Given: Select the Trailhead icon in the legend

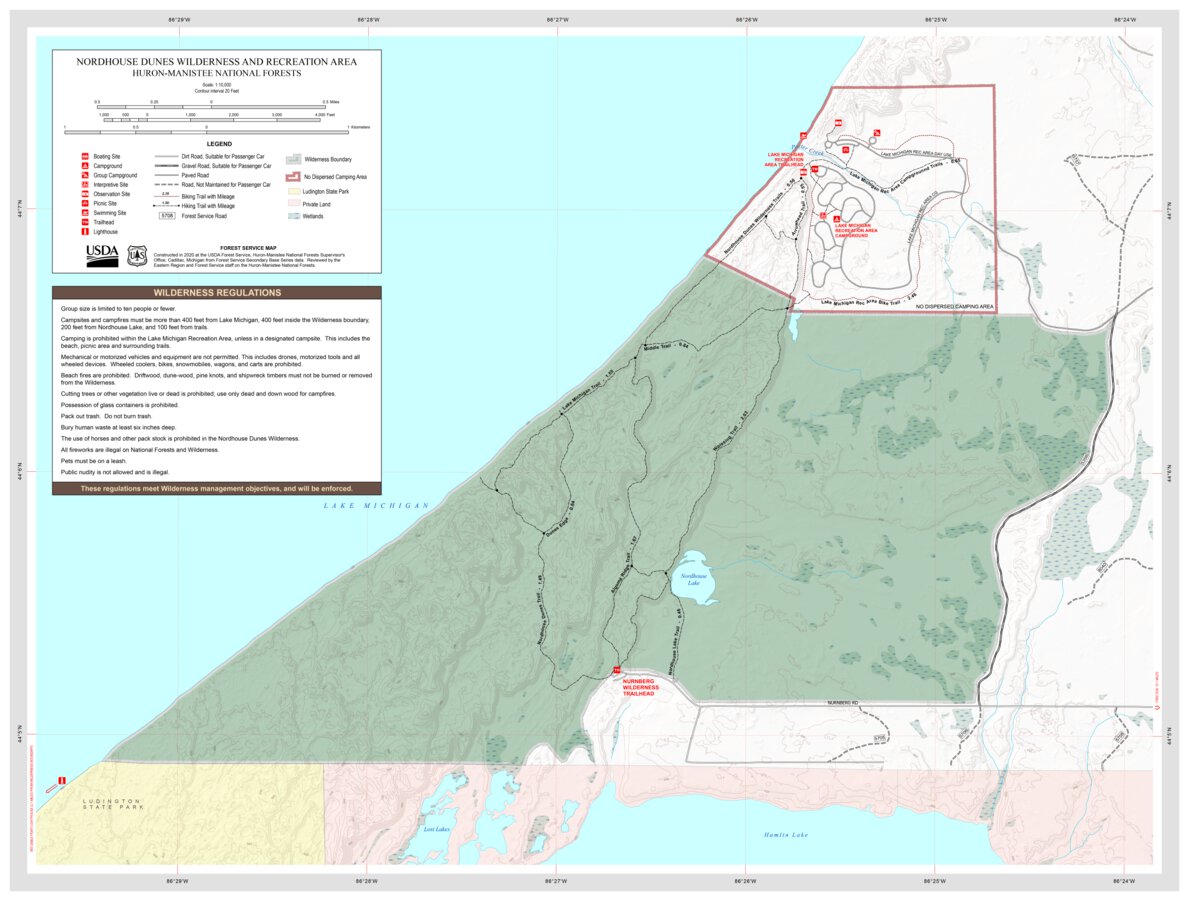Looking at the screenshot, I should tap(85, 223).
